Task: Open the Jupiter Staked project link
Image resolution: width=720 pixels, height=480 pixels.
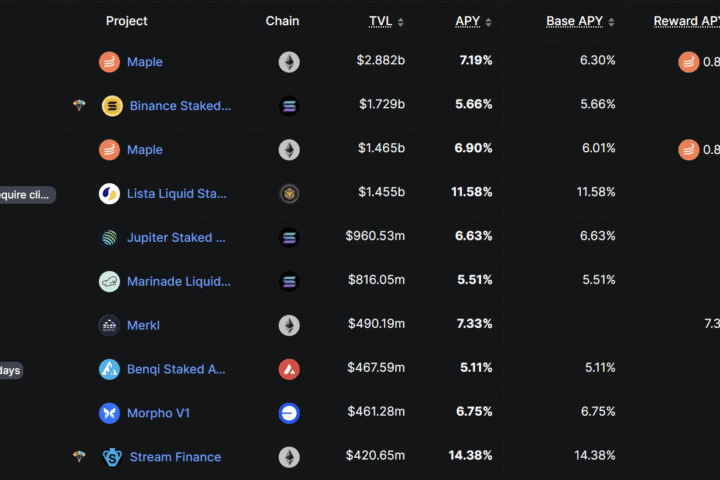Action: 176,238
